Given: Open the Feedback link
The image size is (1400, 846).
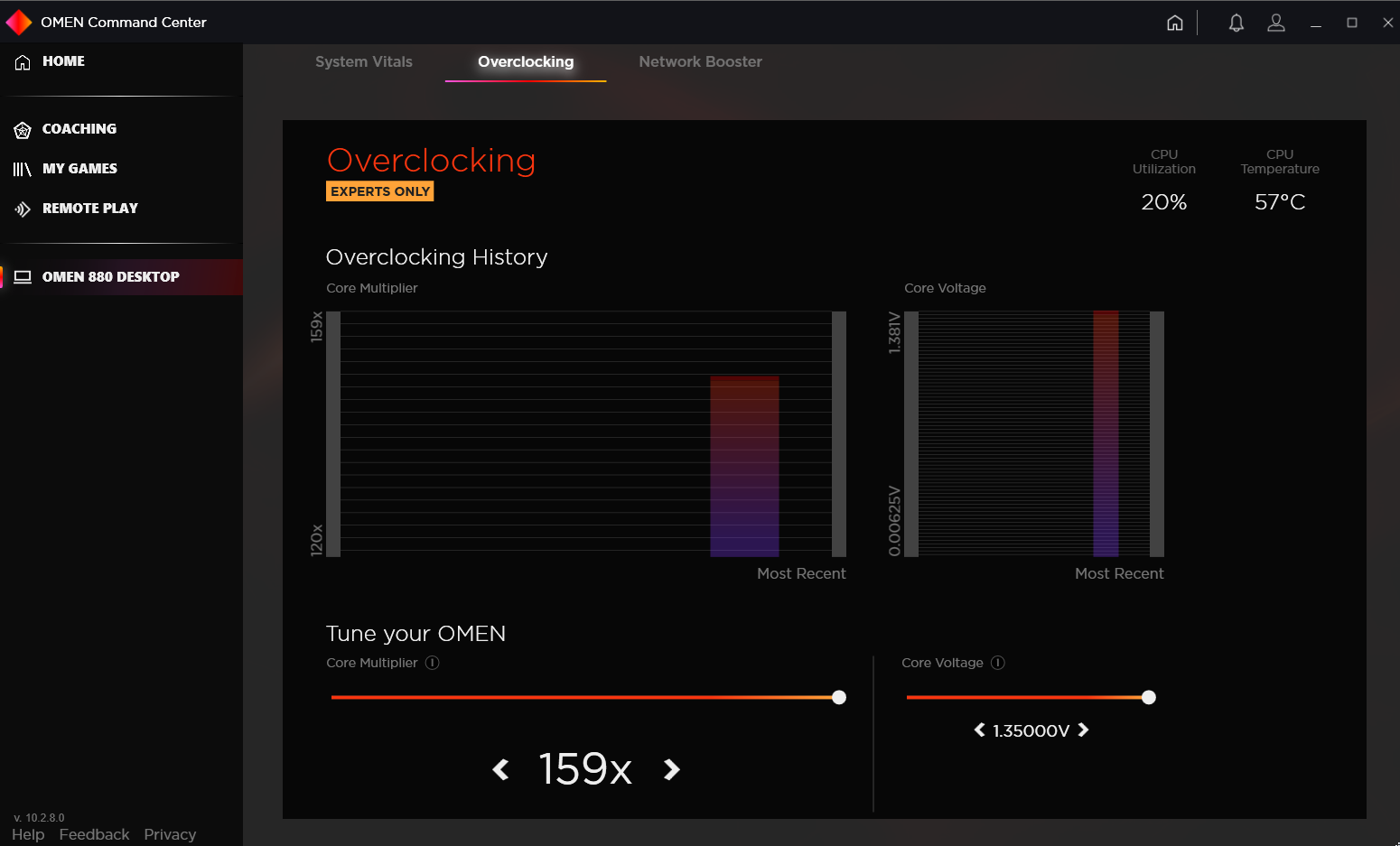Looking at the screenshot, I should pyautogui.click(x=94, y=834).
